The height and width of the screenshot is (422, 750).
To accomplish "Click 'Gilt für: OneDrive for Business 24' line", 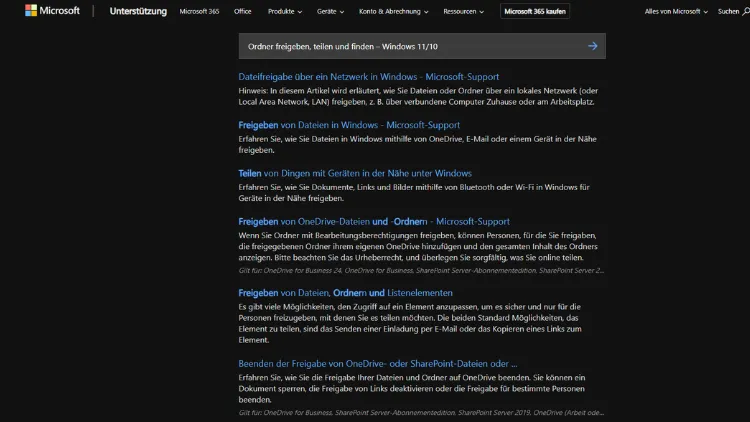I will (x=421, y=270).
